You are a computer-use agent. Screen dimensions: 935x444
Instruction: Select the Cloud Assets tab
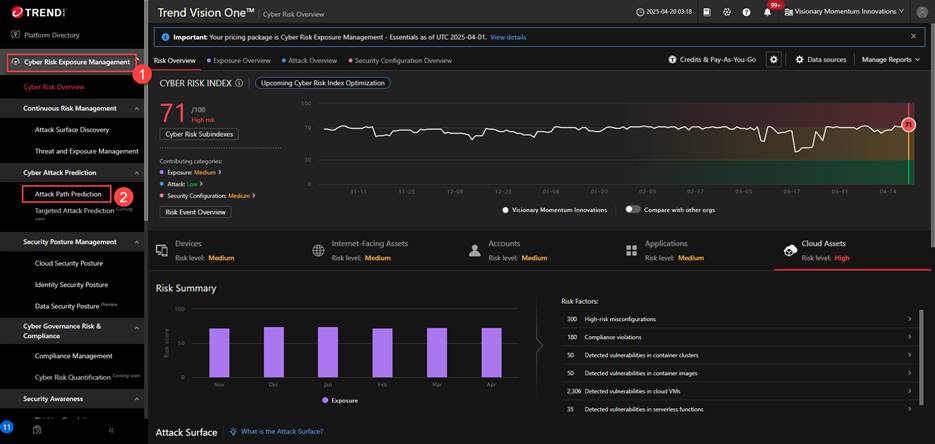pos(852,250)
